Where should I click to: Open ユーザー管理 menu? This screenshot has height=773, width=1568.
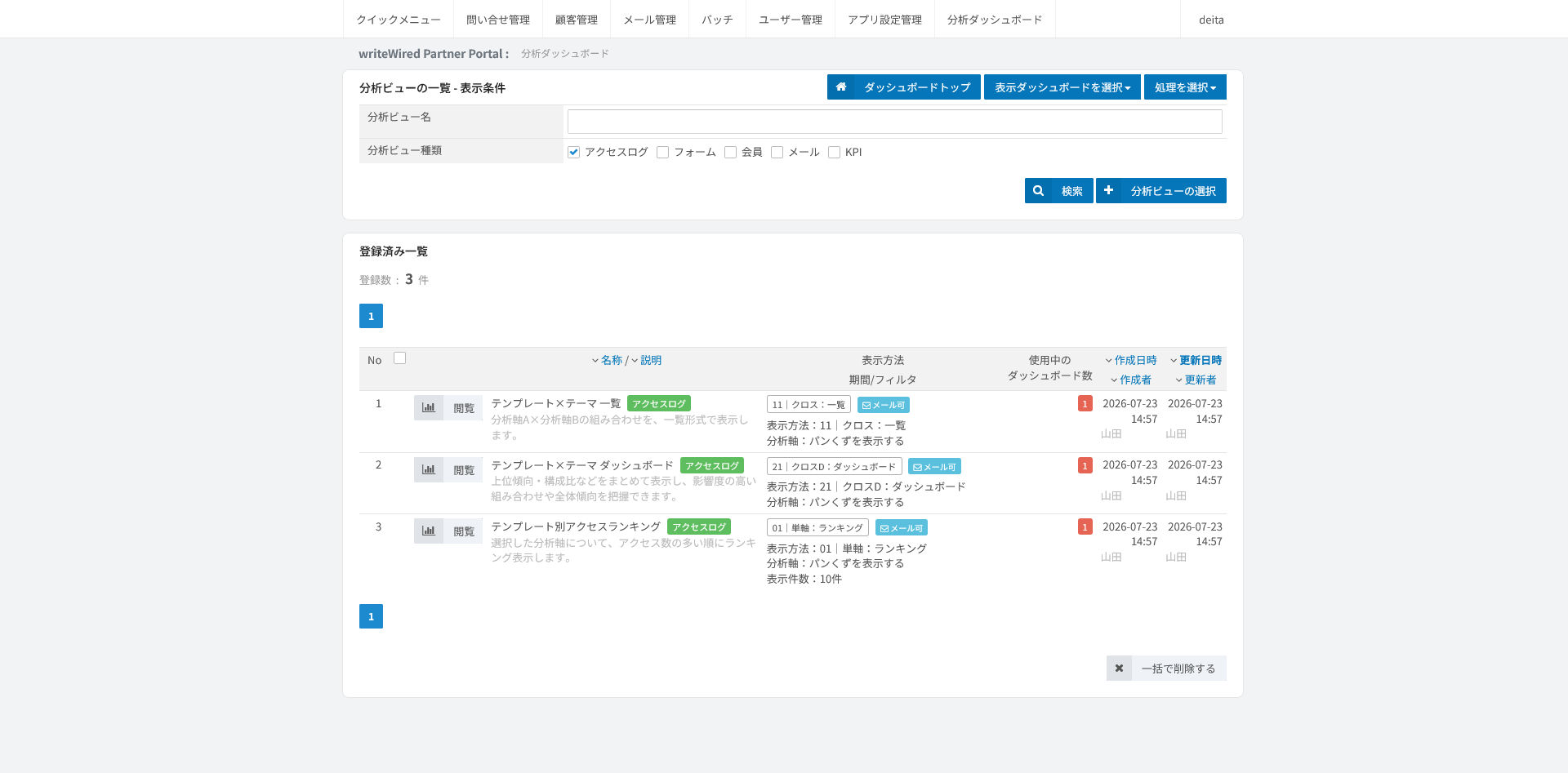tap(791, 20)
